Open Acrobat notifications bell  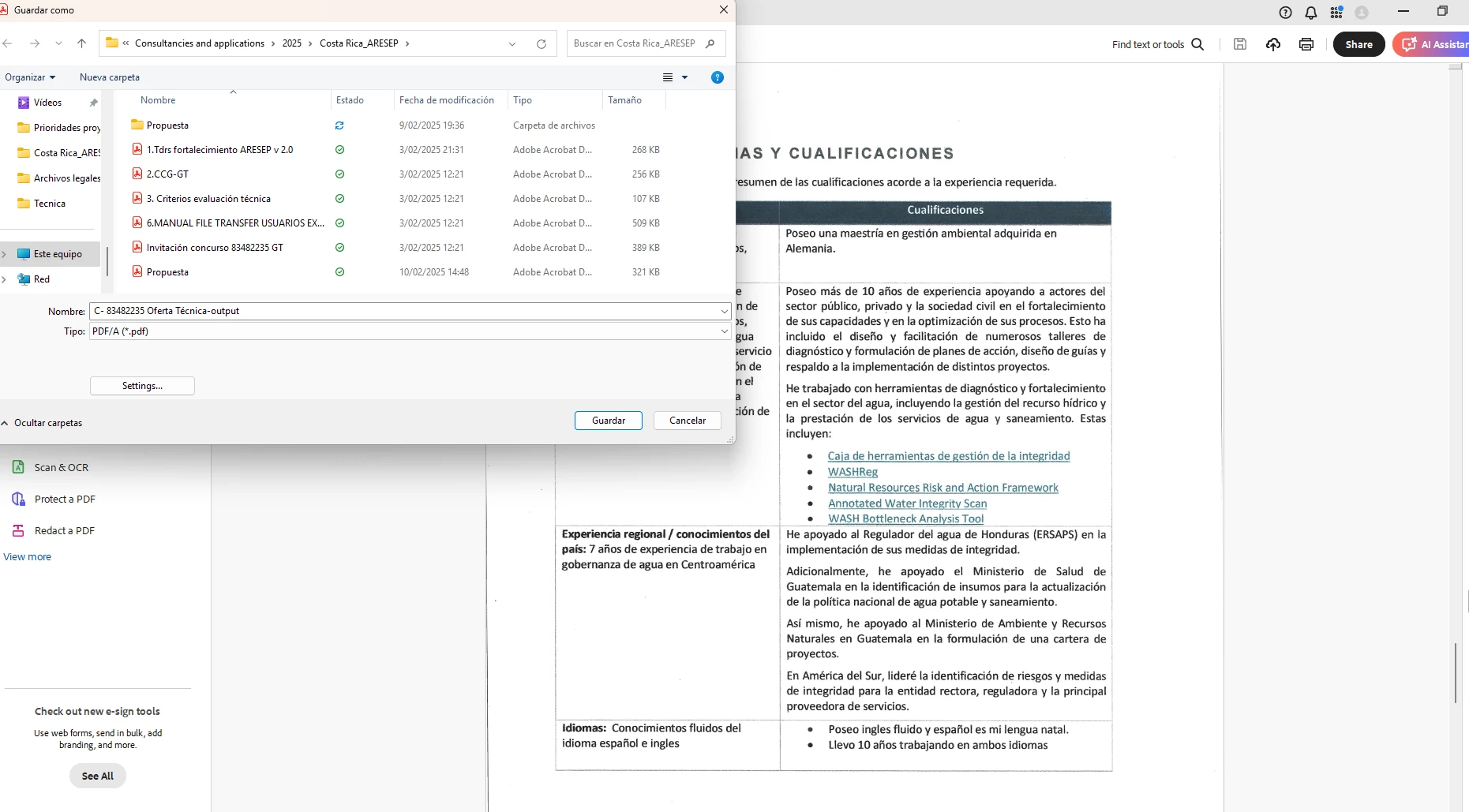[1311, 13]
